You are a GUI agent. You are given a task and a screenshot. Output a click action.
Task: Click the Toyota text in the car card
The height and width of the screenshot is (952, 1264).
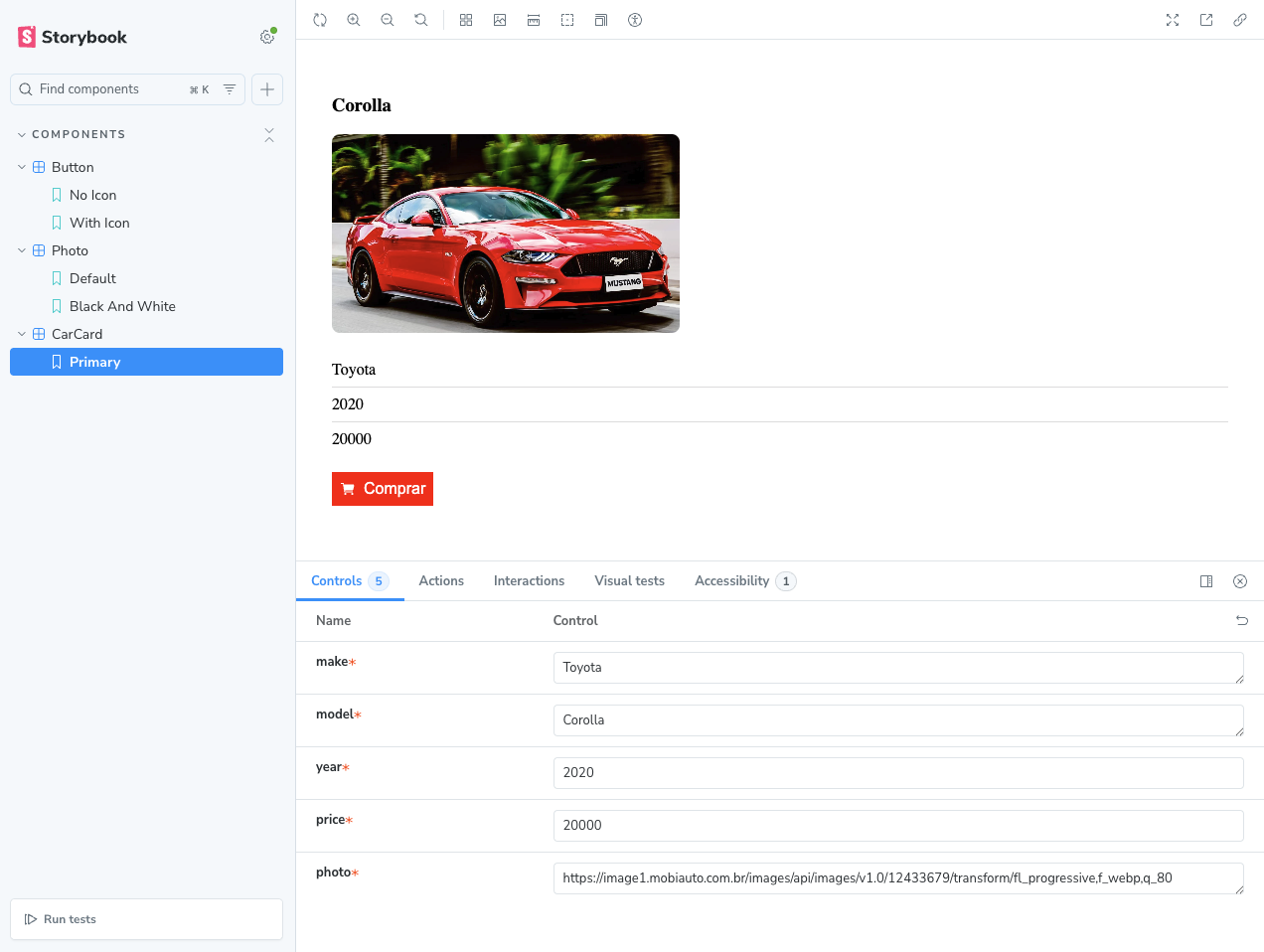click(354, 370)
